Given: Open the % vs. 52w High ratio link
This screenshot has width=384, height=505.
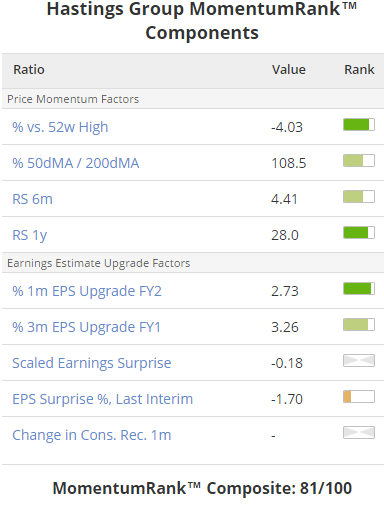Looking at the screenshot, I should [x=60, y=127].
